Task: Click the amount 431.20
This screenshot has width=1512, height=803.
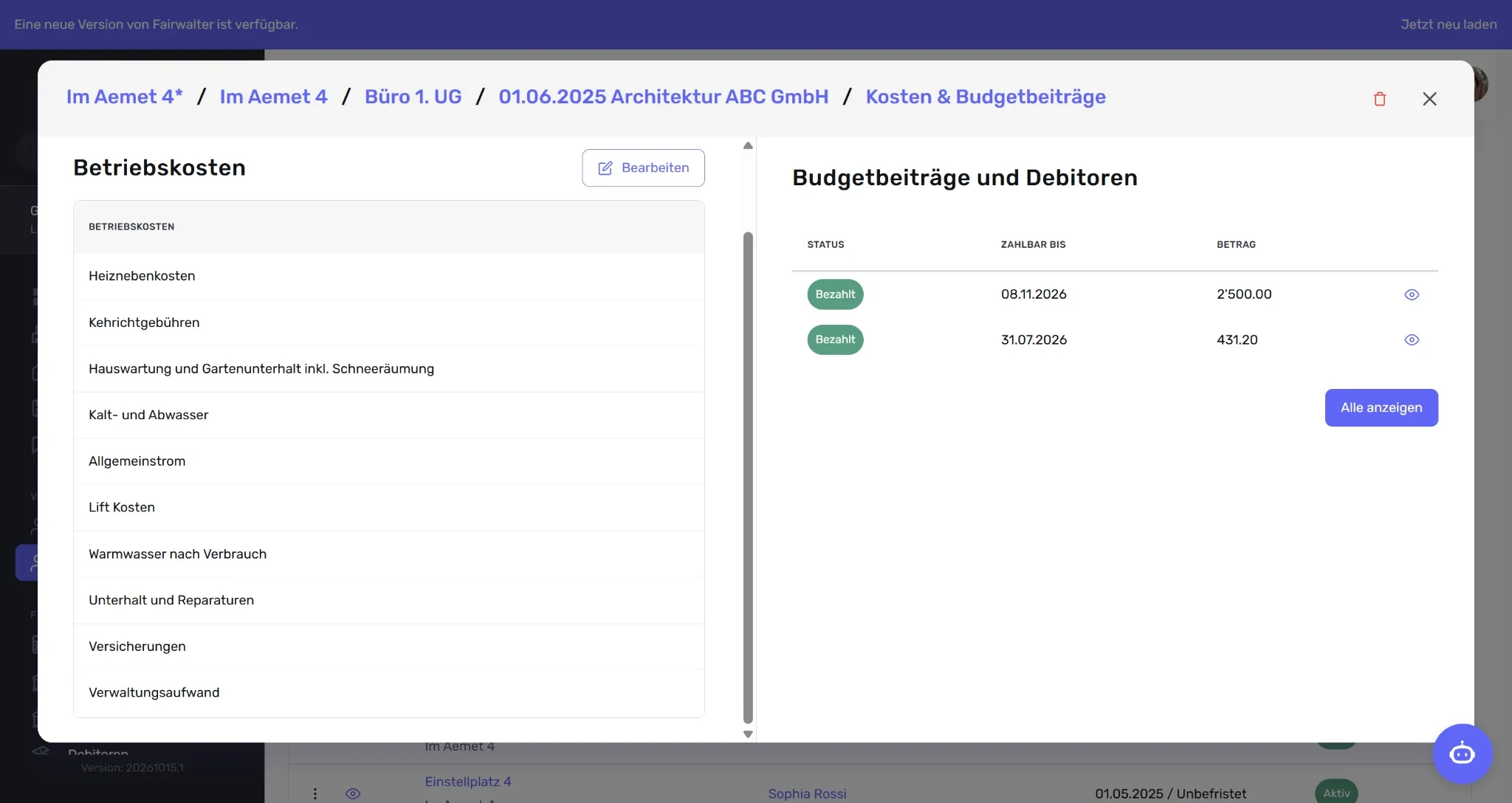Action: (x=1237, y=340)
